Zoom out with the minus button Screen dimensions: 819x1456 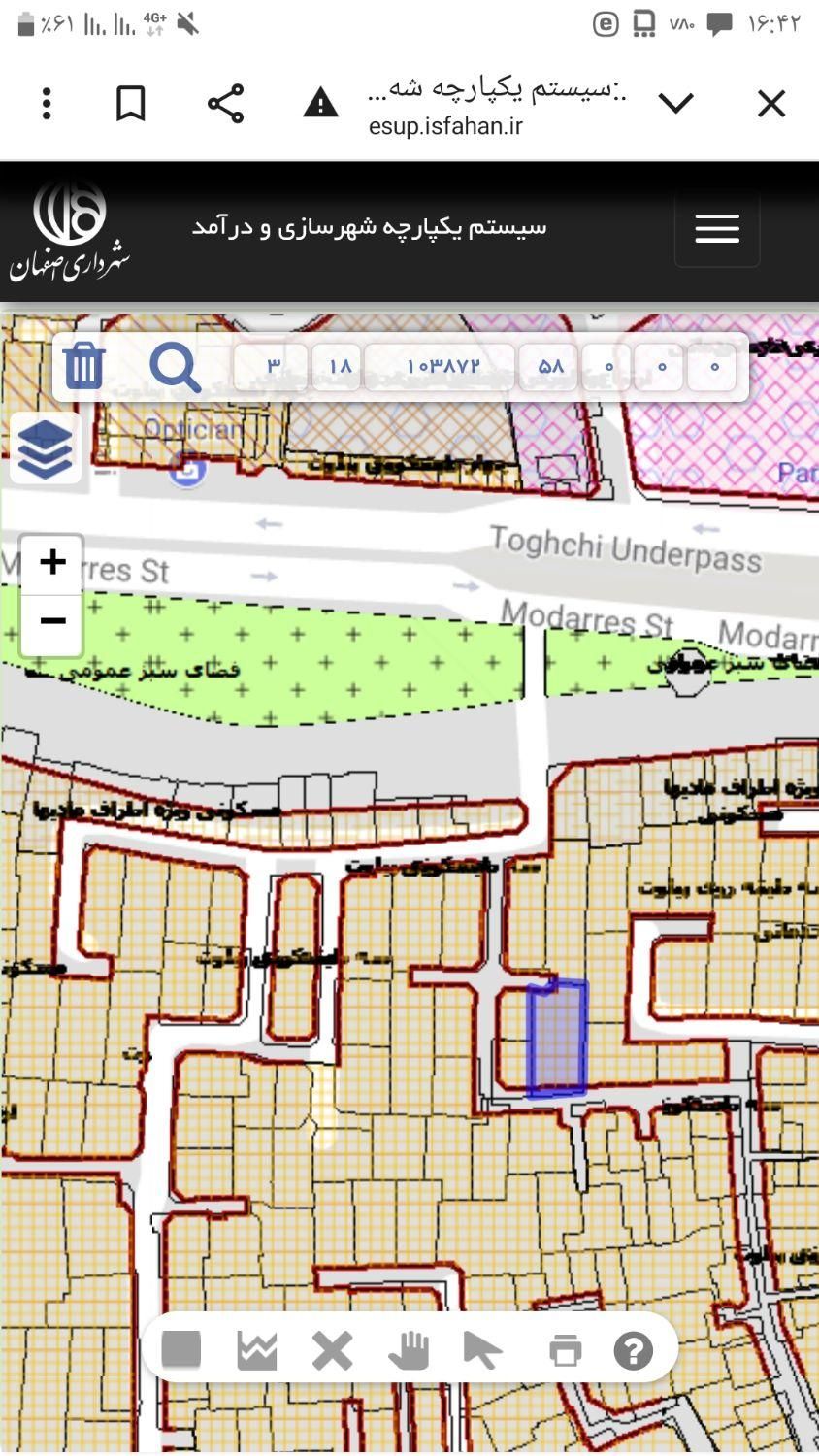click(52, 621)
